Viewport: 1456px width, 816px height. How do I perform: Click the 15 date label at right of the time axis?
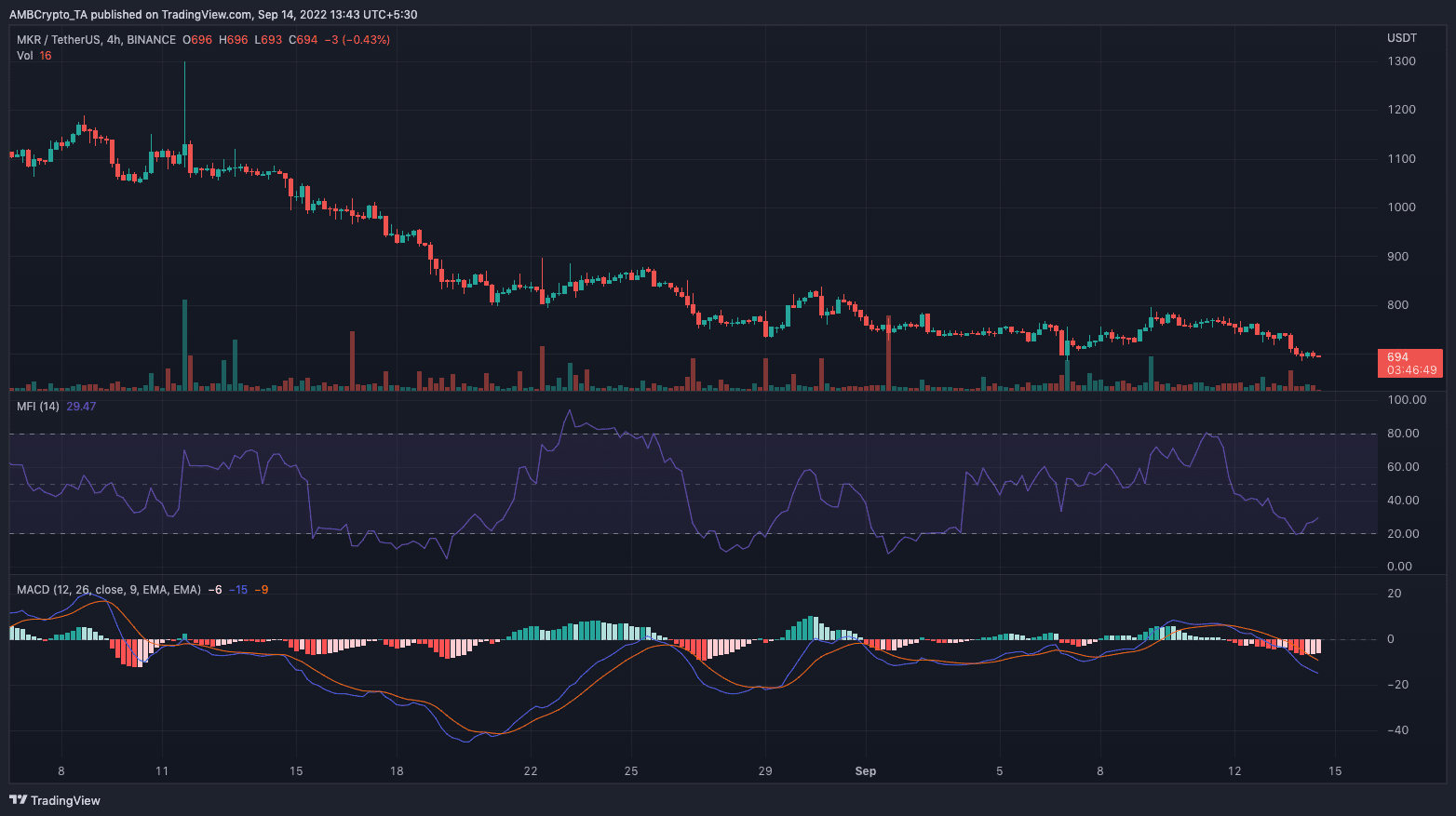click(x=1335, y=771)
